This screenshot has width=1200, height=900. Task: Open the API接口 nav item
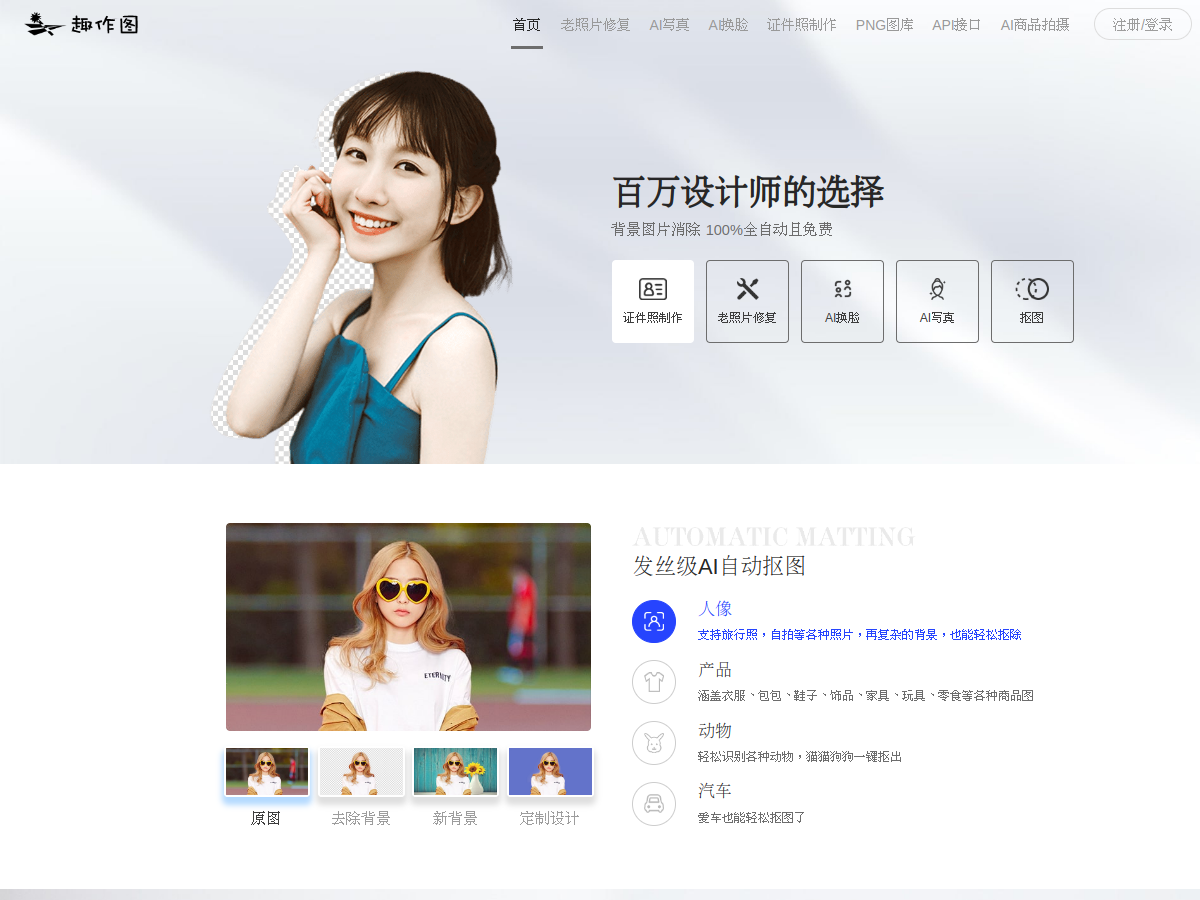[x=957, y=25]
